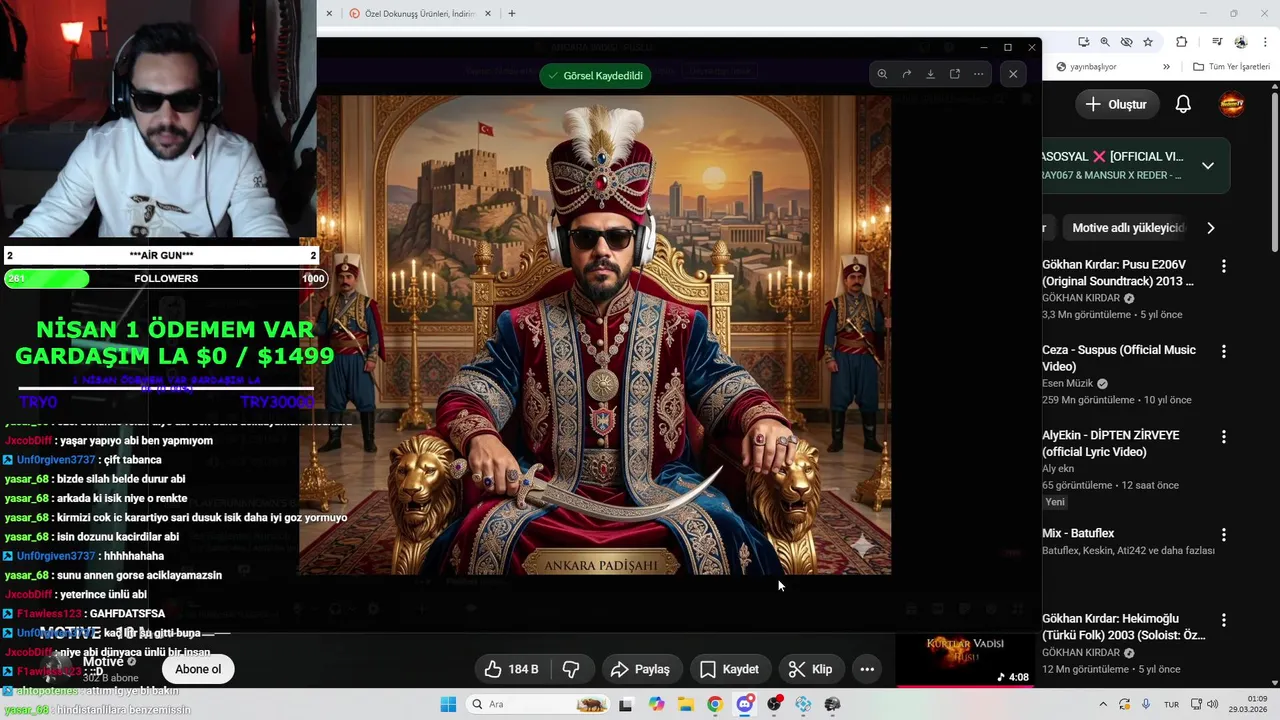Open options for Pusu E206V video

[x=1223, y=266]
